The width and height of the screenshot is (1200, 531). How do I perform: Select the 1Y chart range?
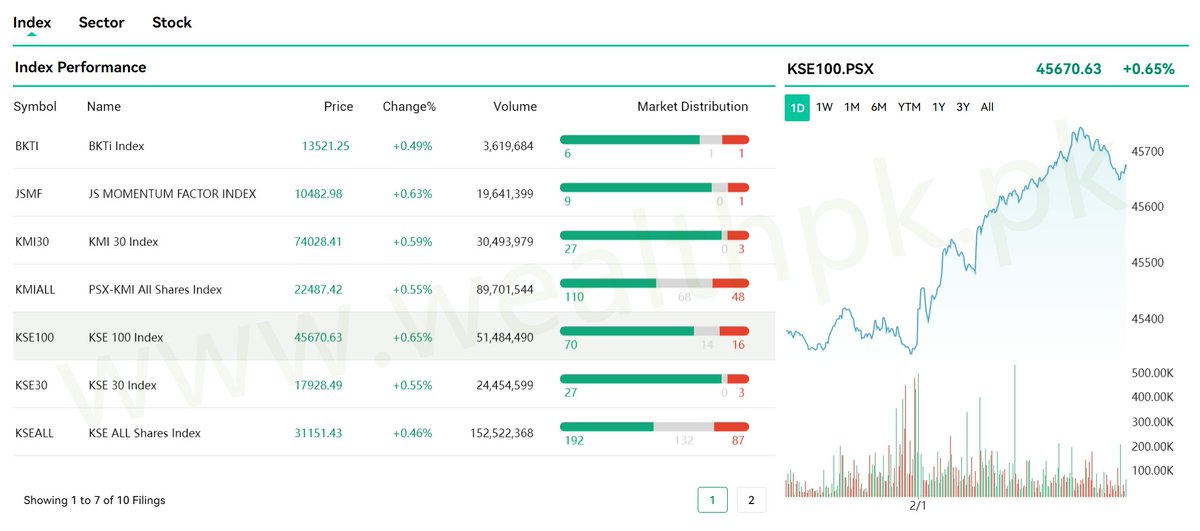(x=938, y=107)
